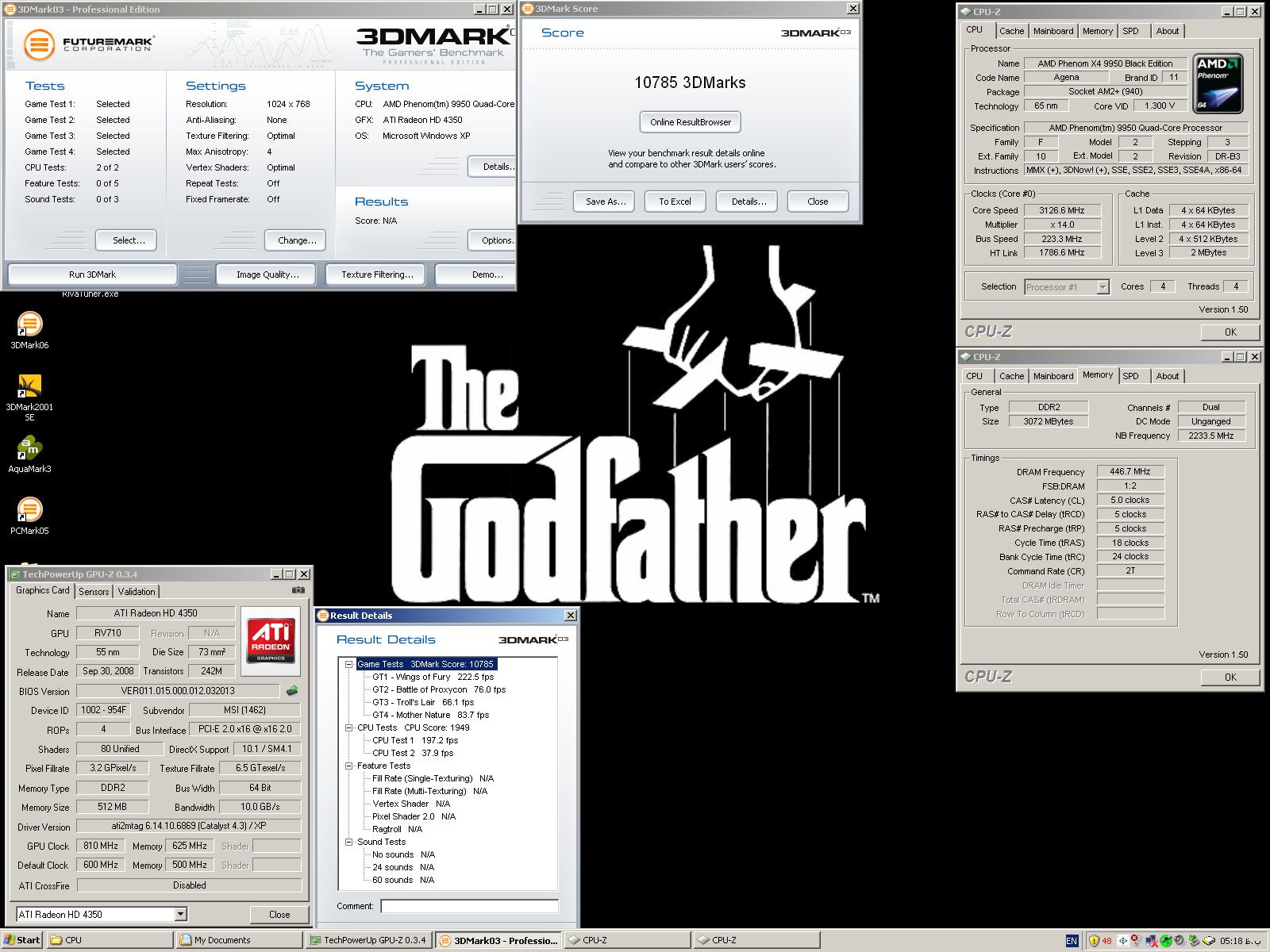Open Image Quality settings button
This screenshot has width=1270, height=952.
267,274
